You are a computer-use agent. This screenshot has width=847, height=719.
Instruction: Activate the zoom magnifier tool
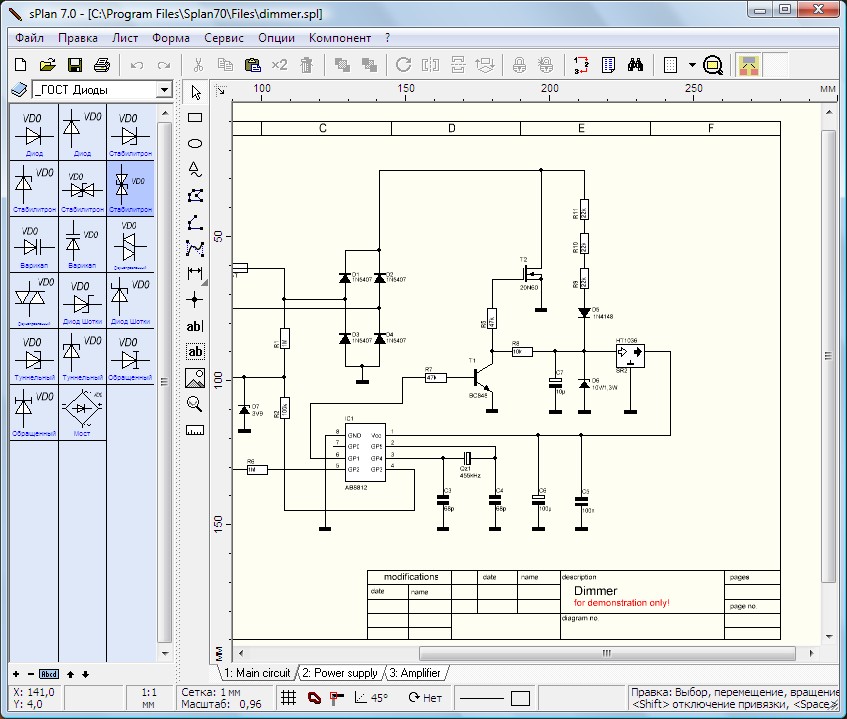coord(195,404)
